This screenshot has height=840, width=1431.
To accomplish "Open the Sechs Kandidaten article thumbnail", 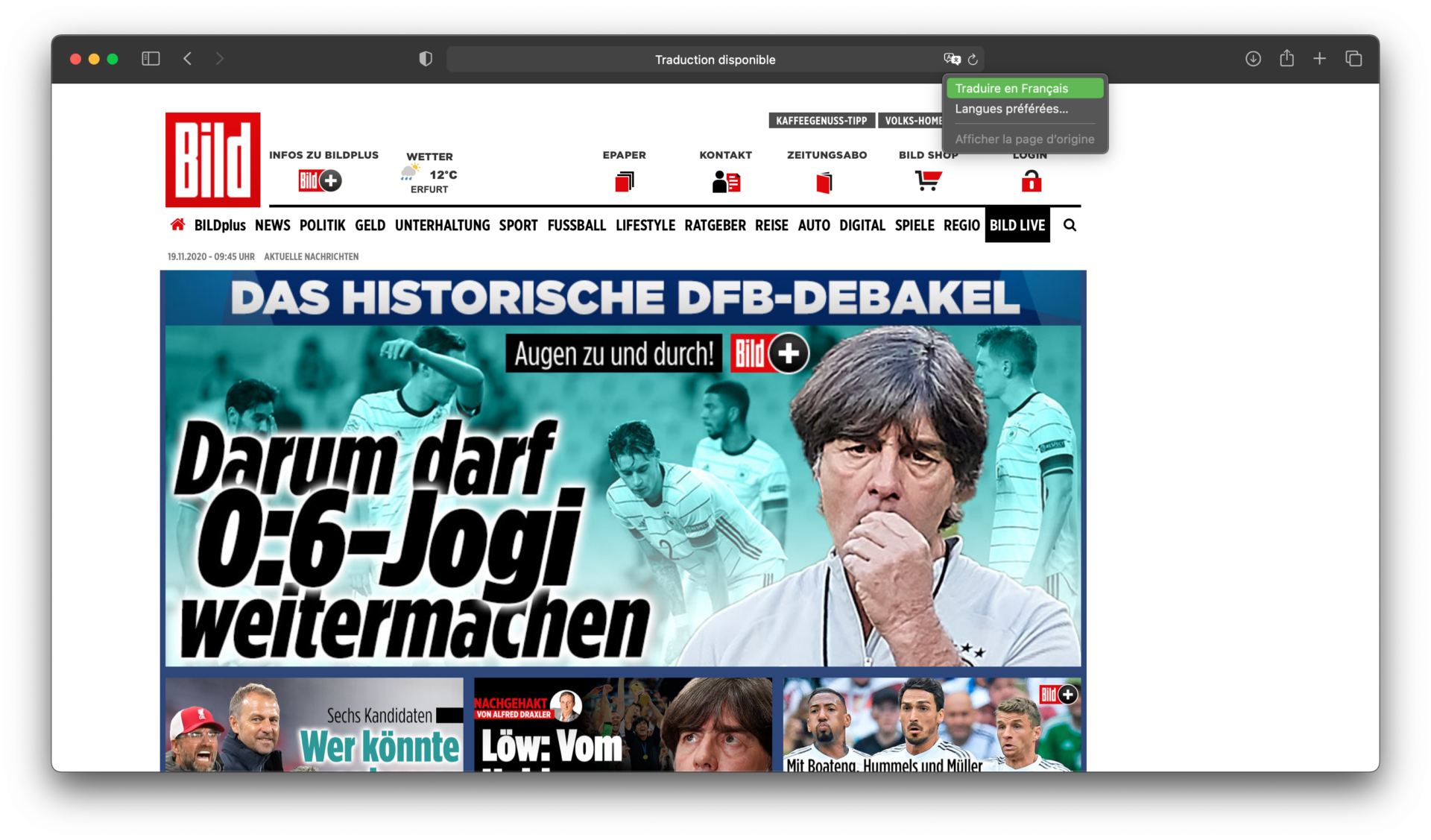I will (x=314, y=724).
